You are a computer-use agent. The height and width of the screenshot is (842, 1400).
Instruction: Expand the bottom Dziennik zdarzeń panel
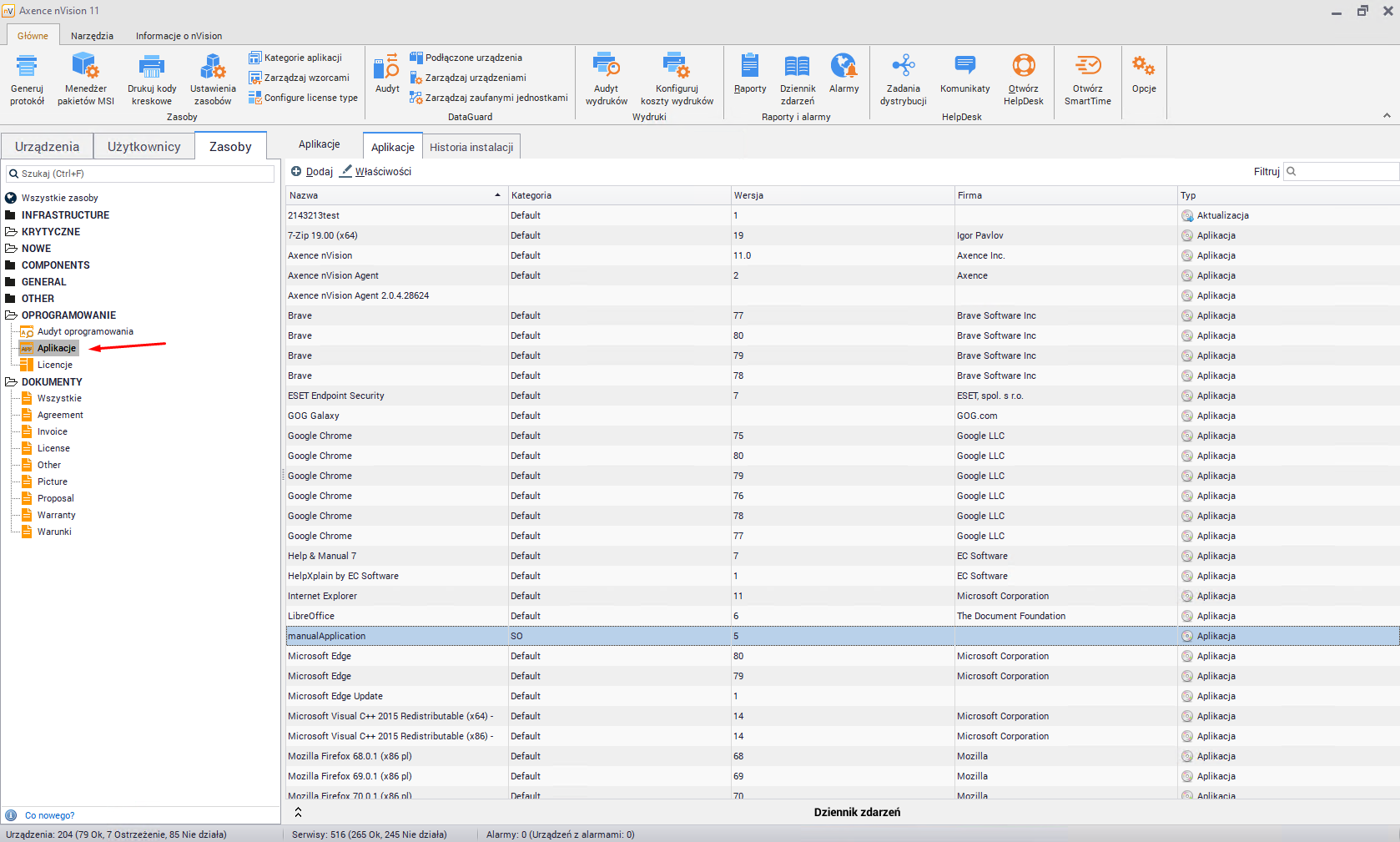(298, 812)
